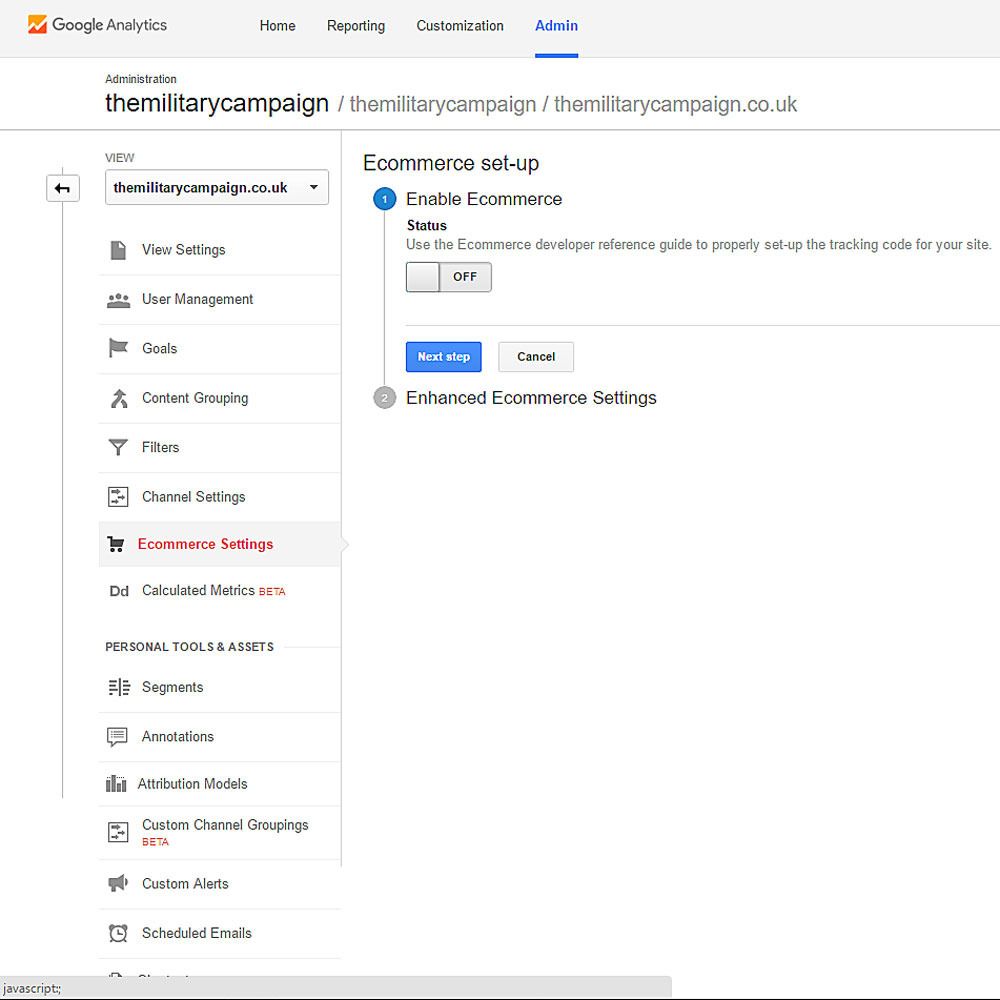Click the 'PERSONAL TOOLS & ASSETS' section heading
The image size is (1000, 1000).
pos(189,647)
